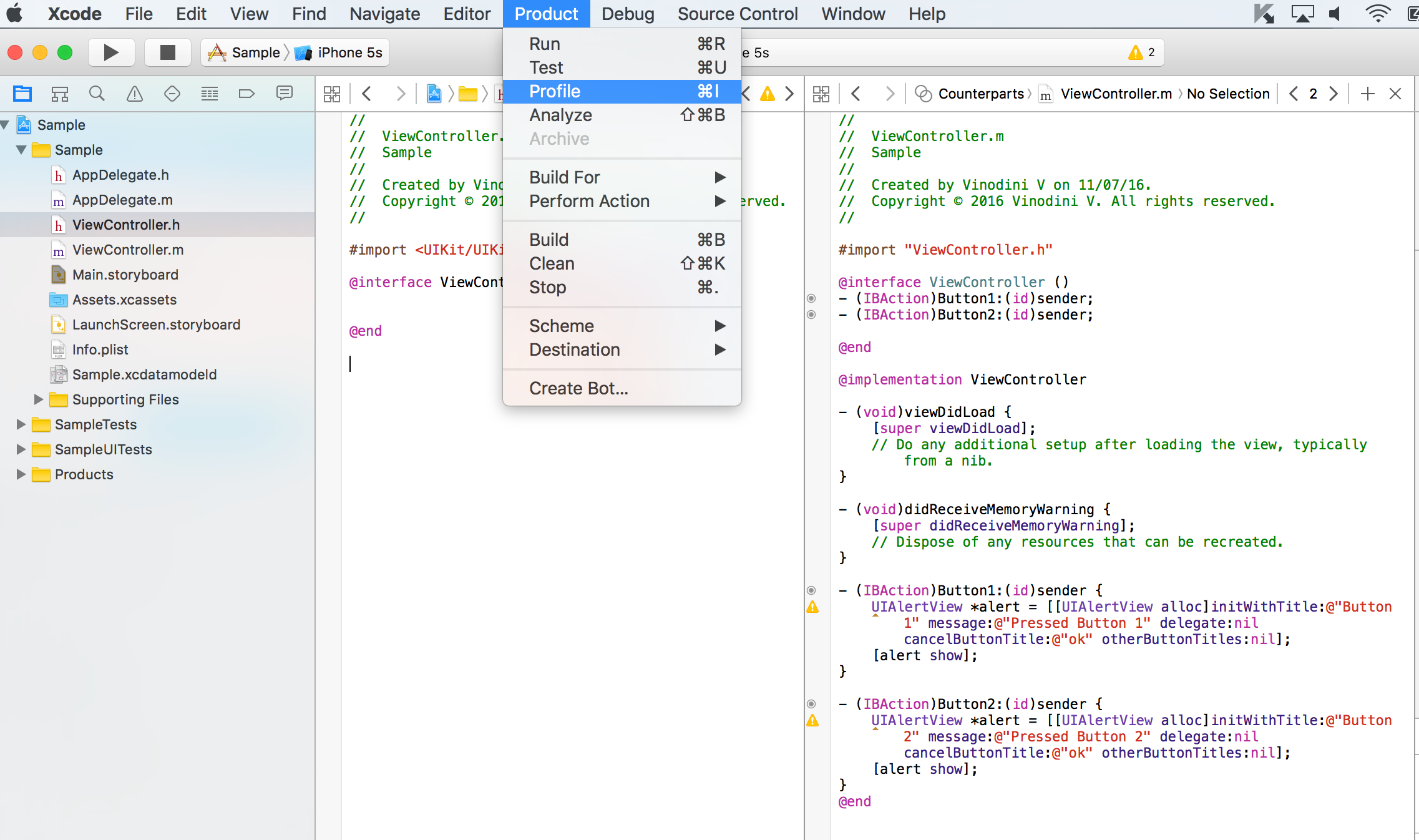Click the Counterparts icon in assistant jump bar
The width and height of the screenshot is (1419, 840).
923,94
